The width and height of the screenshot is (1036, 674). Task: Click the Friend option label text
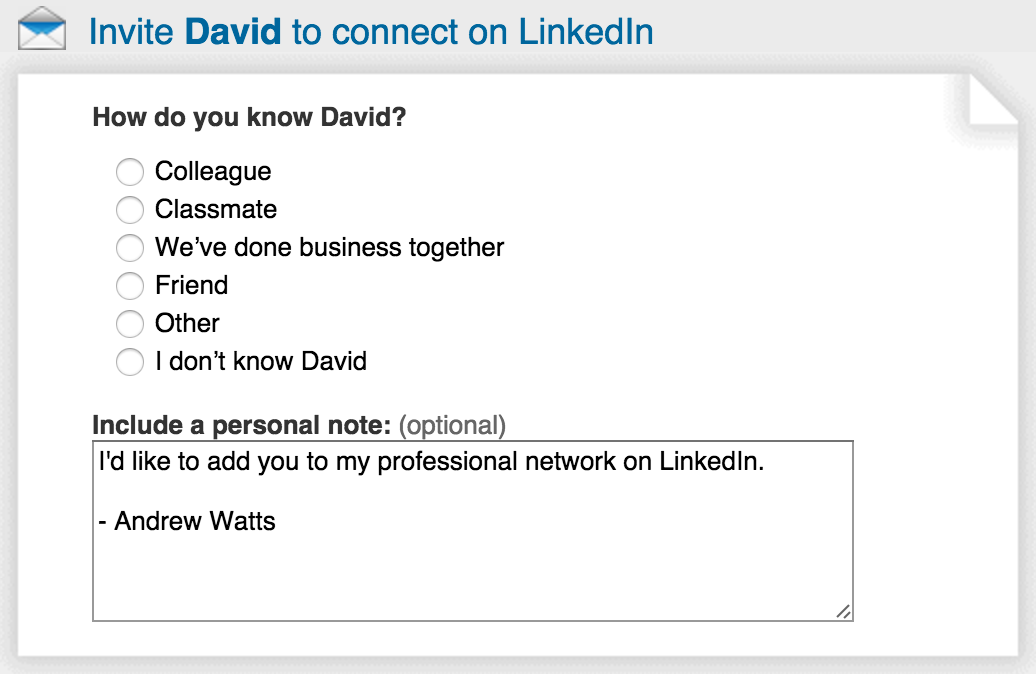191,286
